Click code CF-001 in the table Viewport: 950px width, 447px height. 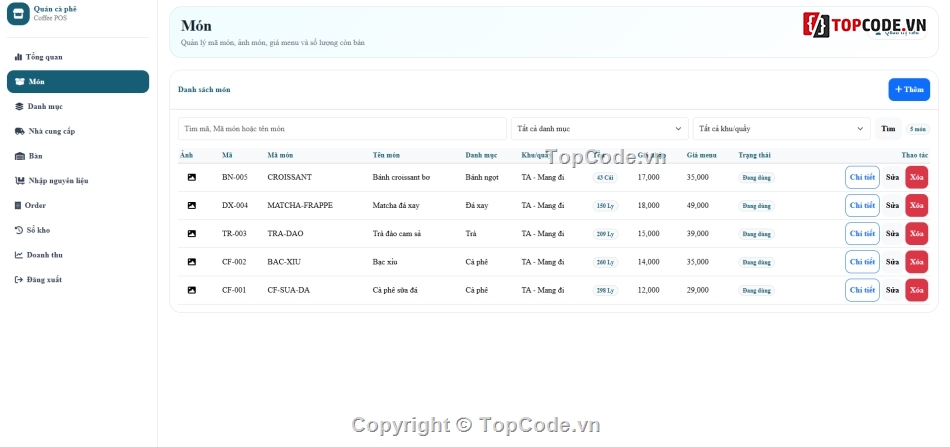(x=234, y=290)
